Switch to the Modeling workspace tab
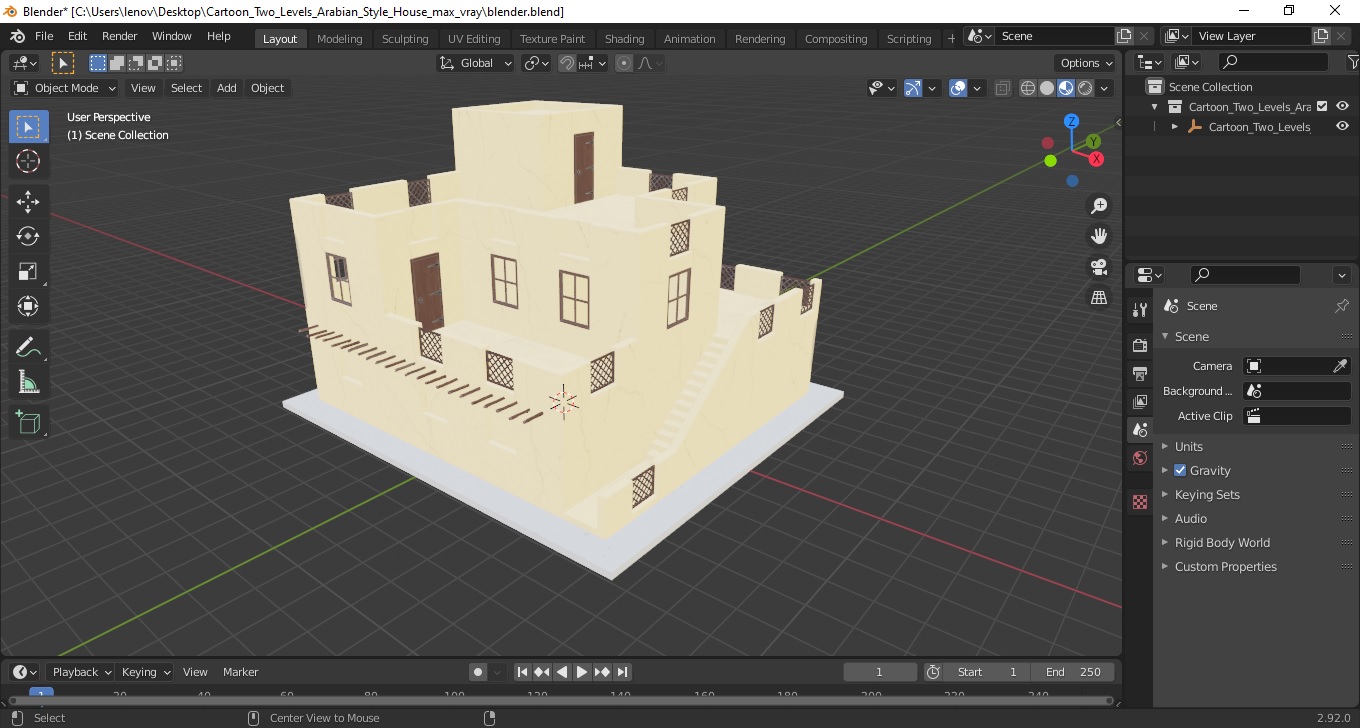This screenshot has height=728, width=1360. click(x=340, y=39)
